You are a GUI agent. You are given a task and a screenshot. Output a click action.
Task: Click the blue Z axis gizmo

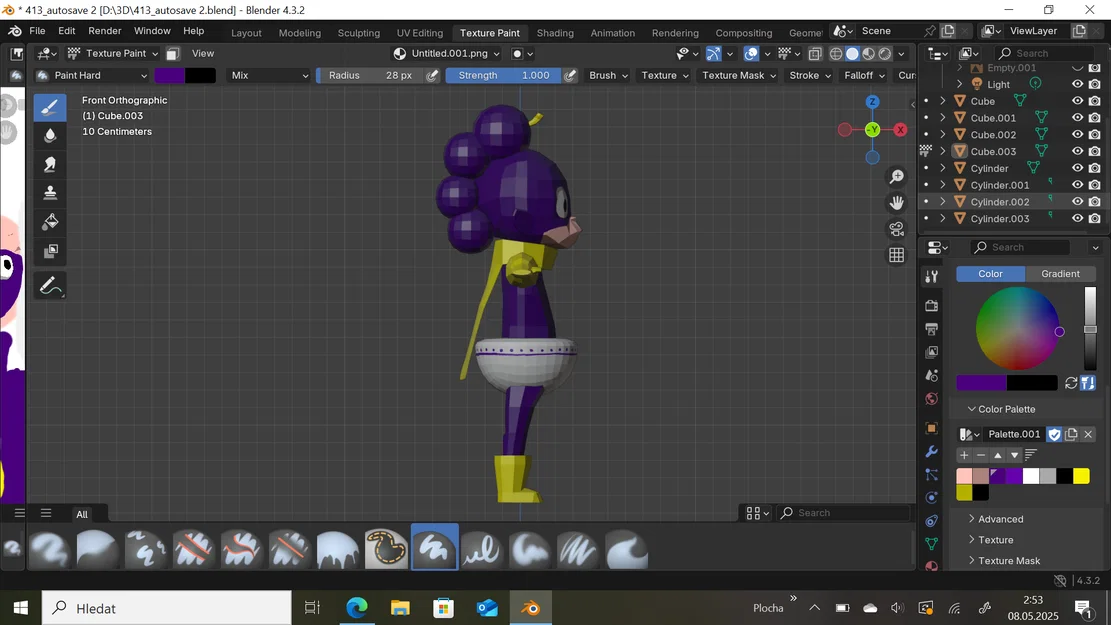(872, 102)
